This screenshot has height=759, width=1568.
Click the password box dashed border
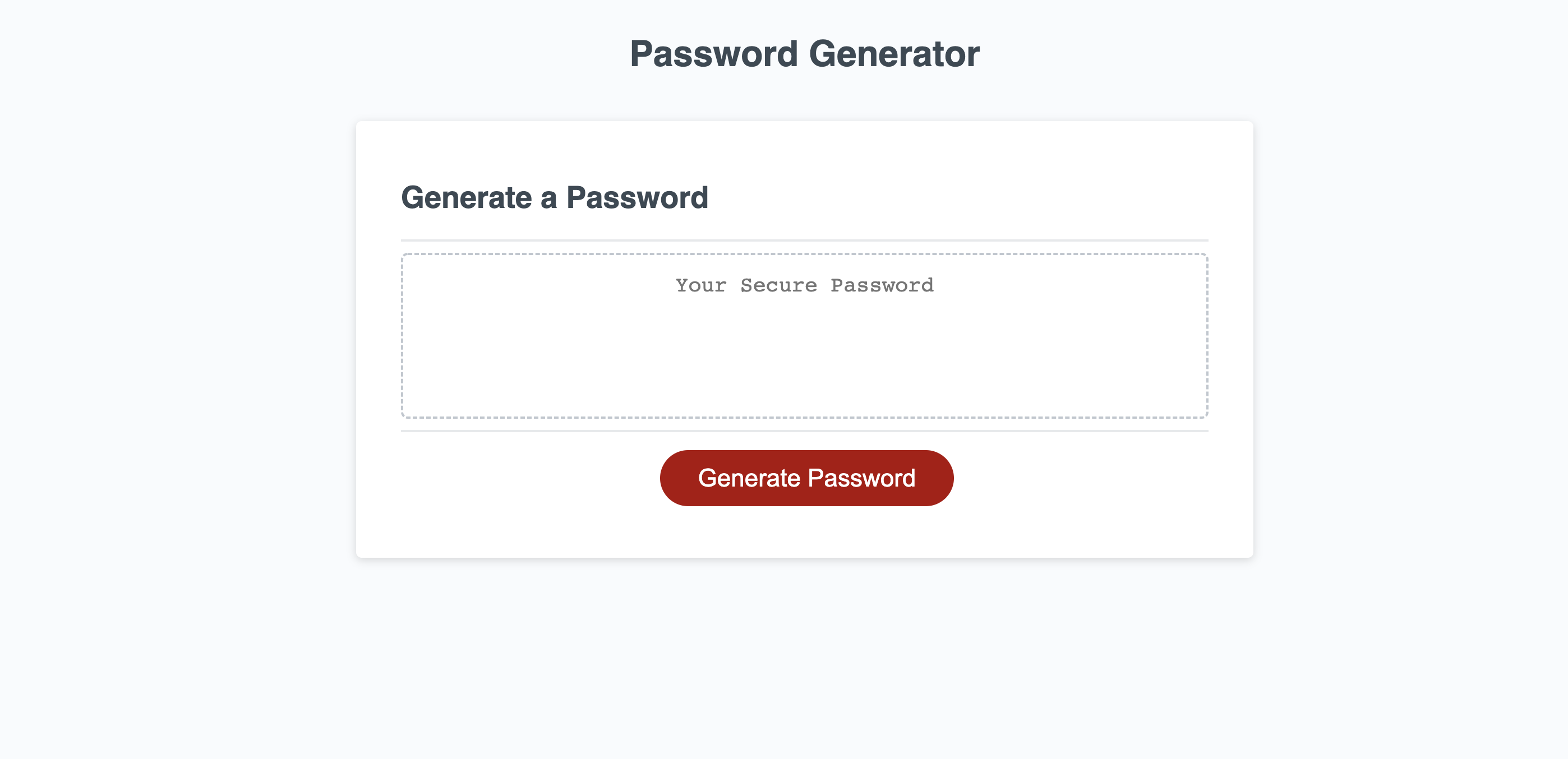(805, 251)
